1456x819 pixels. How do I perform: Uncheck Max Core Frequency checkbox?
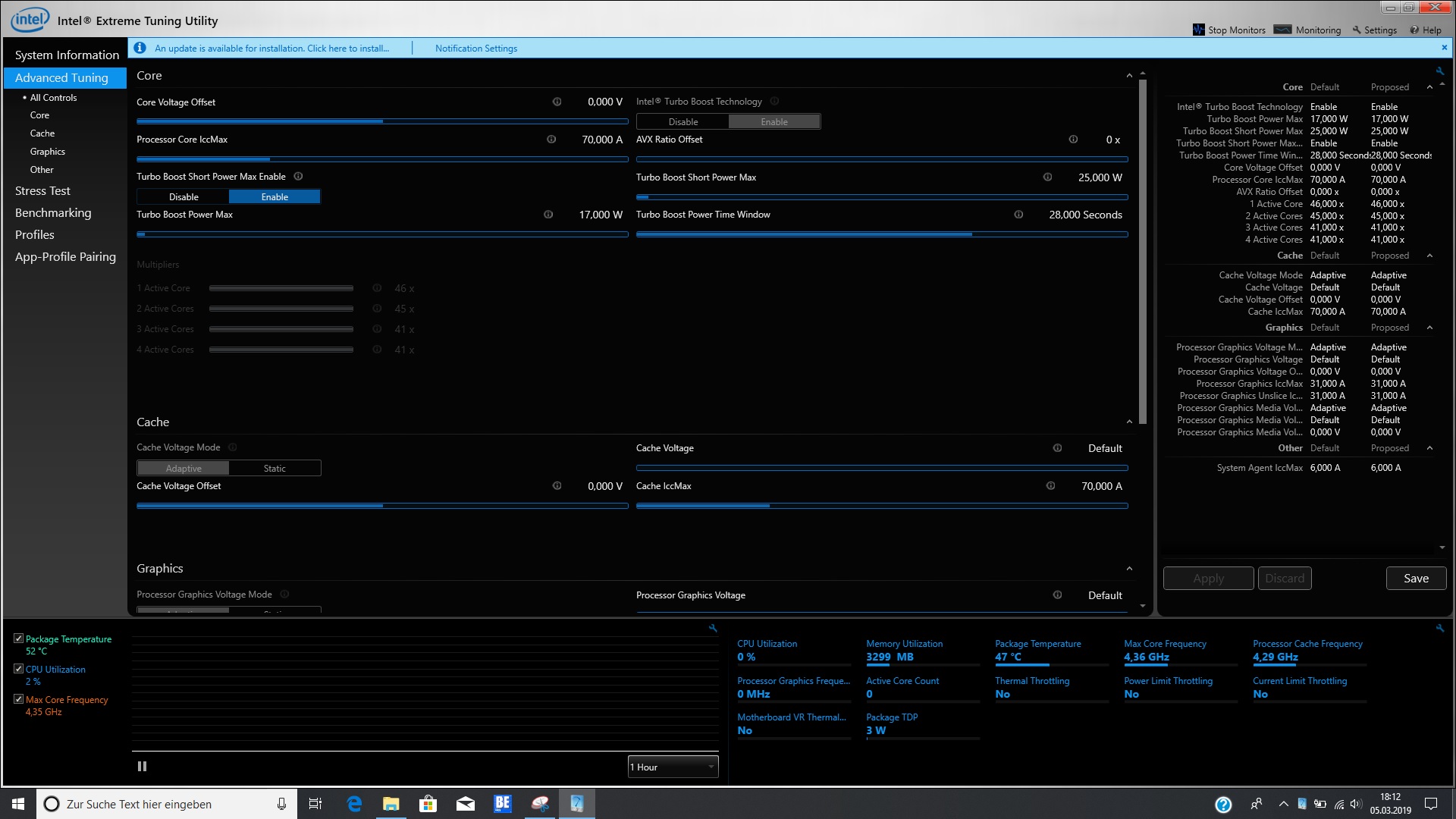click(18, 699)
